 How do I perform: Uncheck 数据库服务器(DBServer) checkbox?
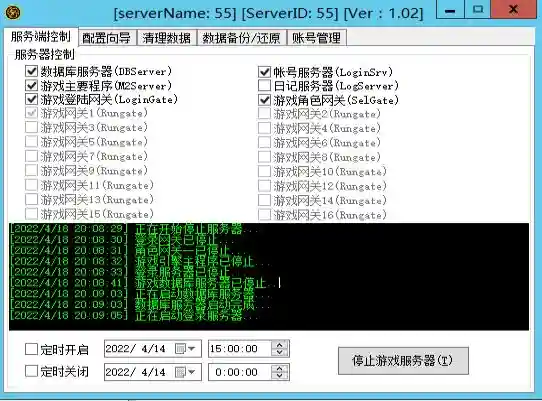(31, 71)
